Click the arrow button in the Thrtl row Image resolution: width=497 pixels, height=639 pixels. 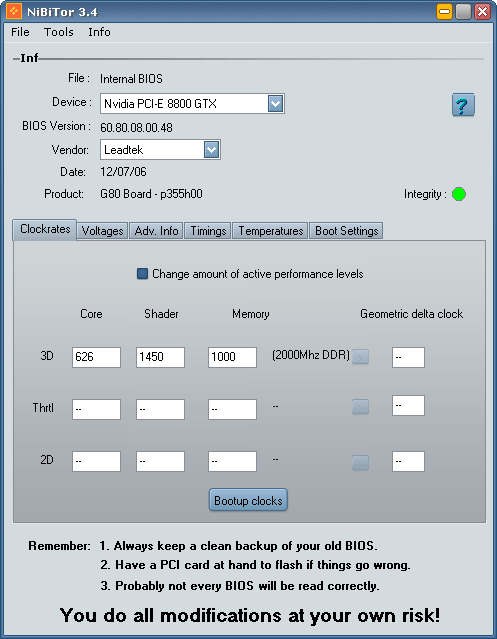360,406
